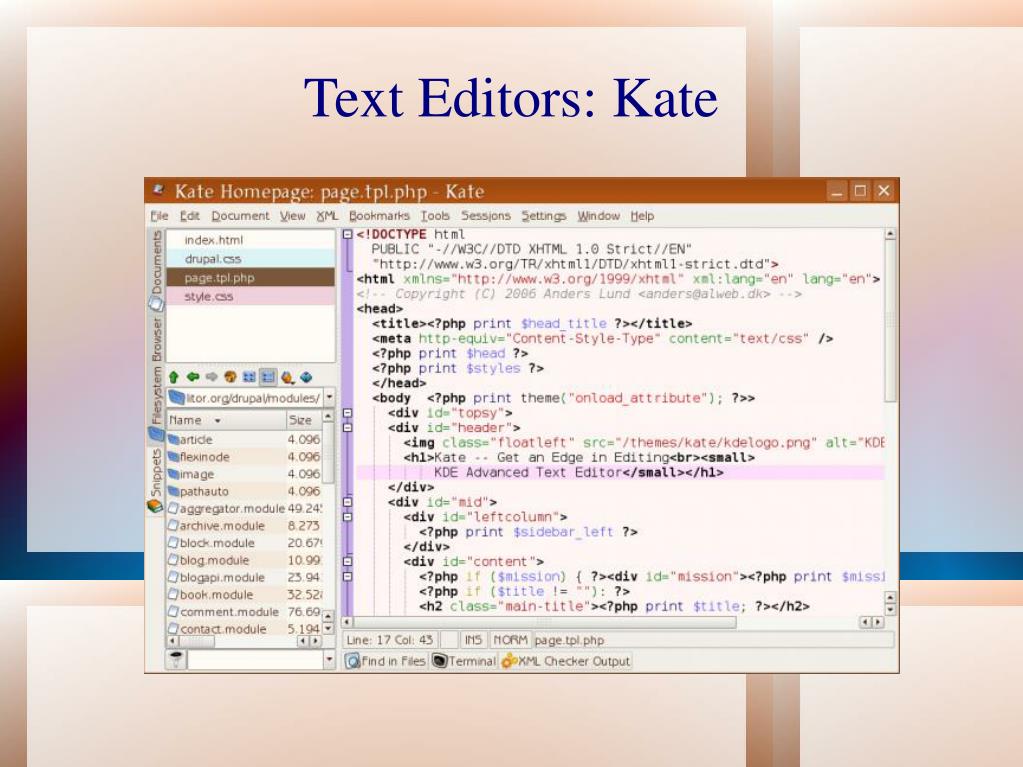Screen dimensions: 1023x767
Task: Click the block.module file icon
Action: click(x=174, y=543)
